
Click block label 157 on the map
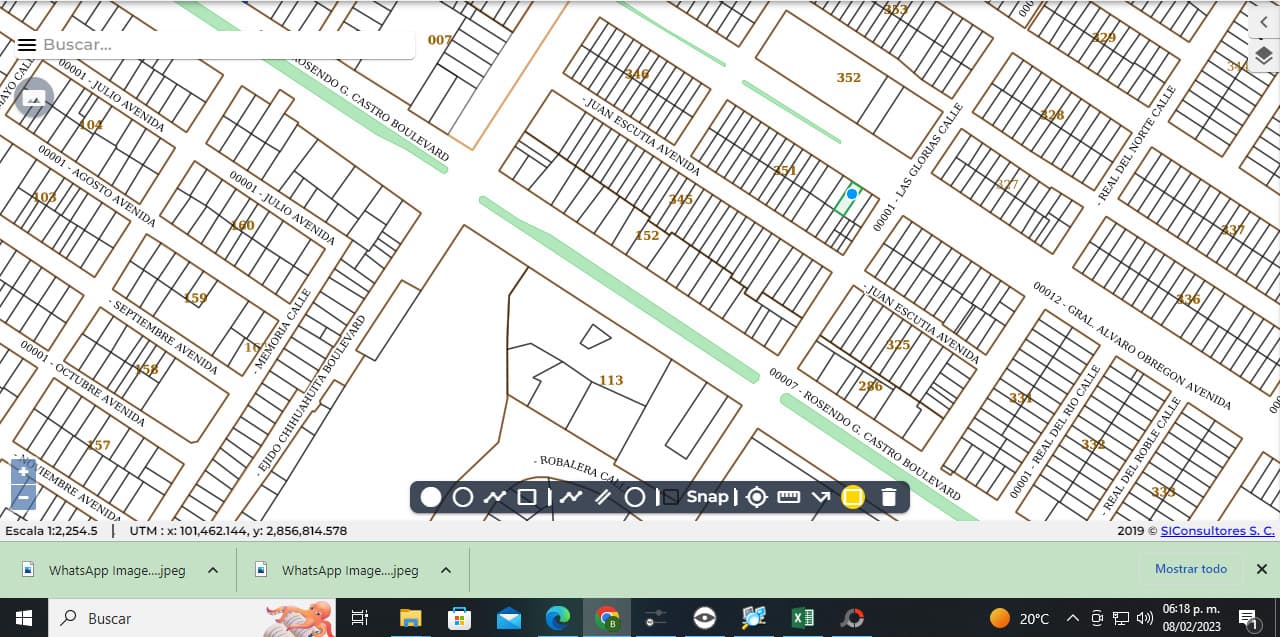pyautogui.click(x=99, y=445)
